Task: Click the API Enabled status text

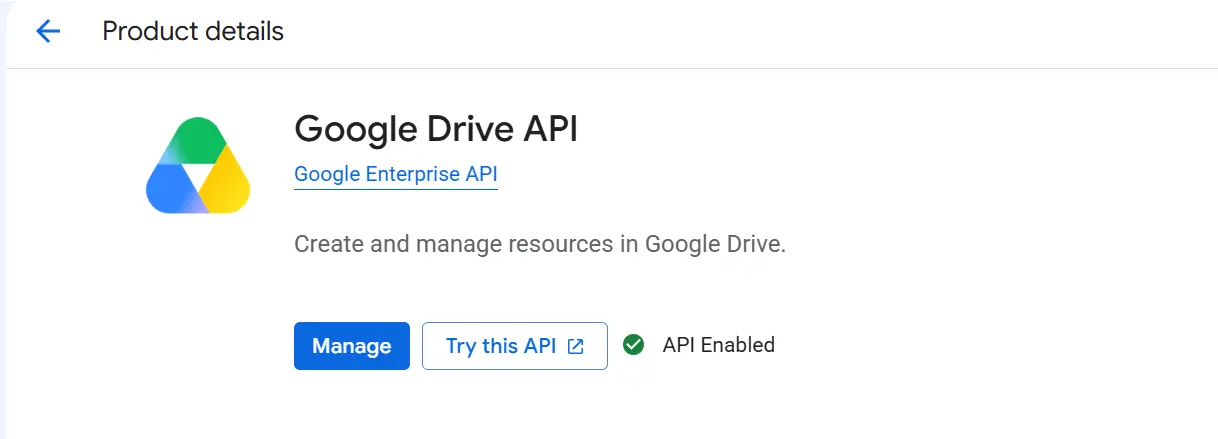Action: 719,345
